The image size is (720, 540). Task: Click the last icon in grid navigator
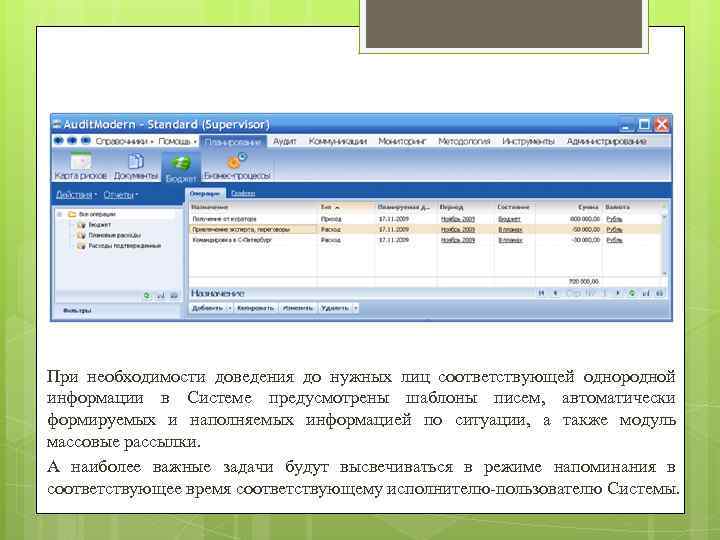click(660, 293)
